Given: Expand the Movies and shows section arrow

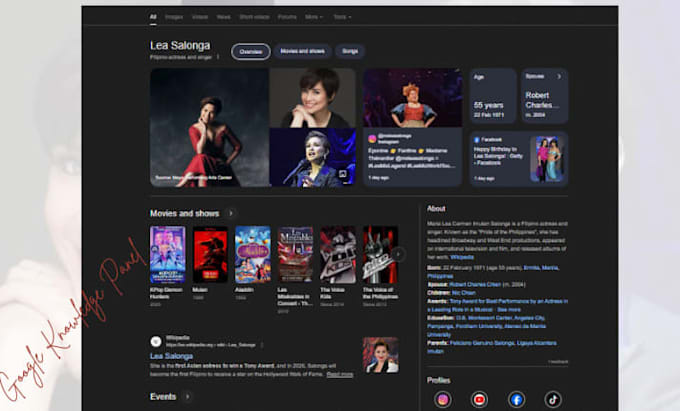Looking at the screenshot, I should (x=231, y=213).
